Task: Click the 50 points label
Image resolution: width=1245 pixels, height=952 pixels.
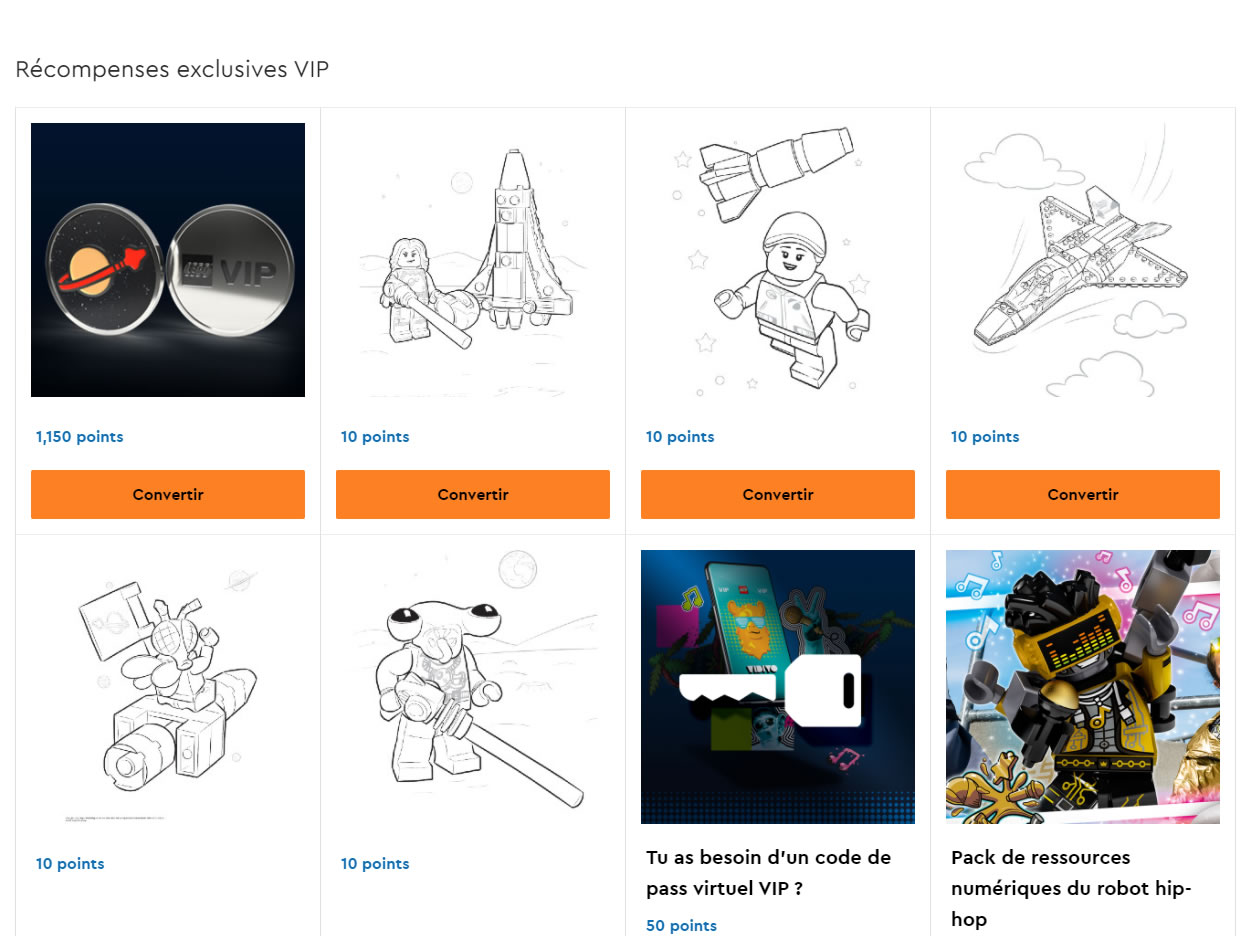Action: click(x=682, y=926)
